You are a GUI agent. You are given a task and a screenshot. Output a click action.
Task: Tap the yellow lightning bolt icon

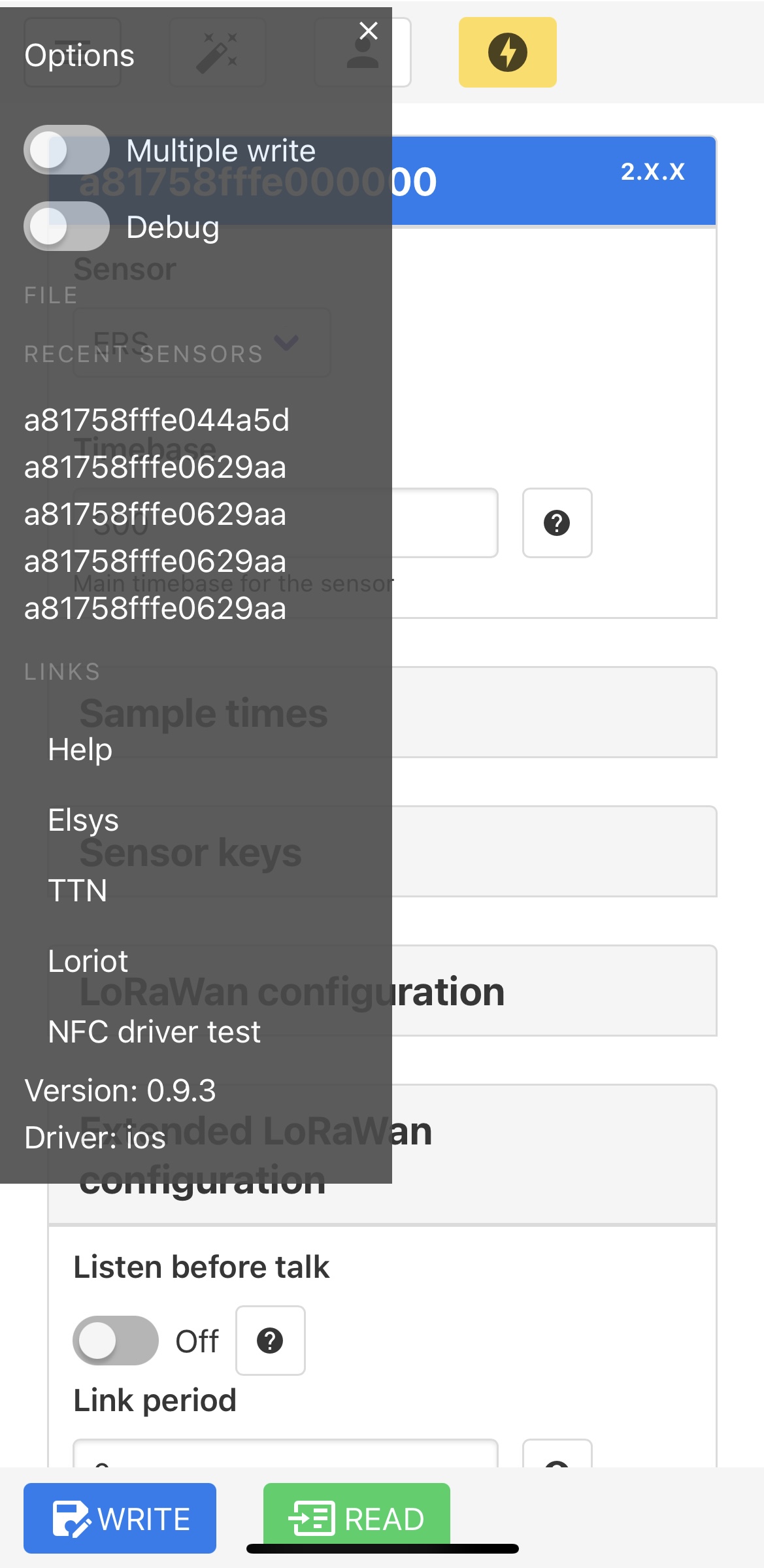[508, 52]
